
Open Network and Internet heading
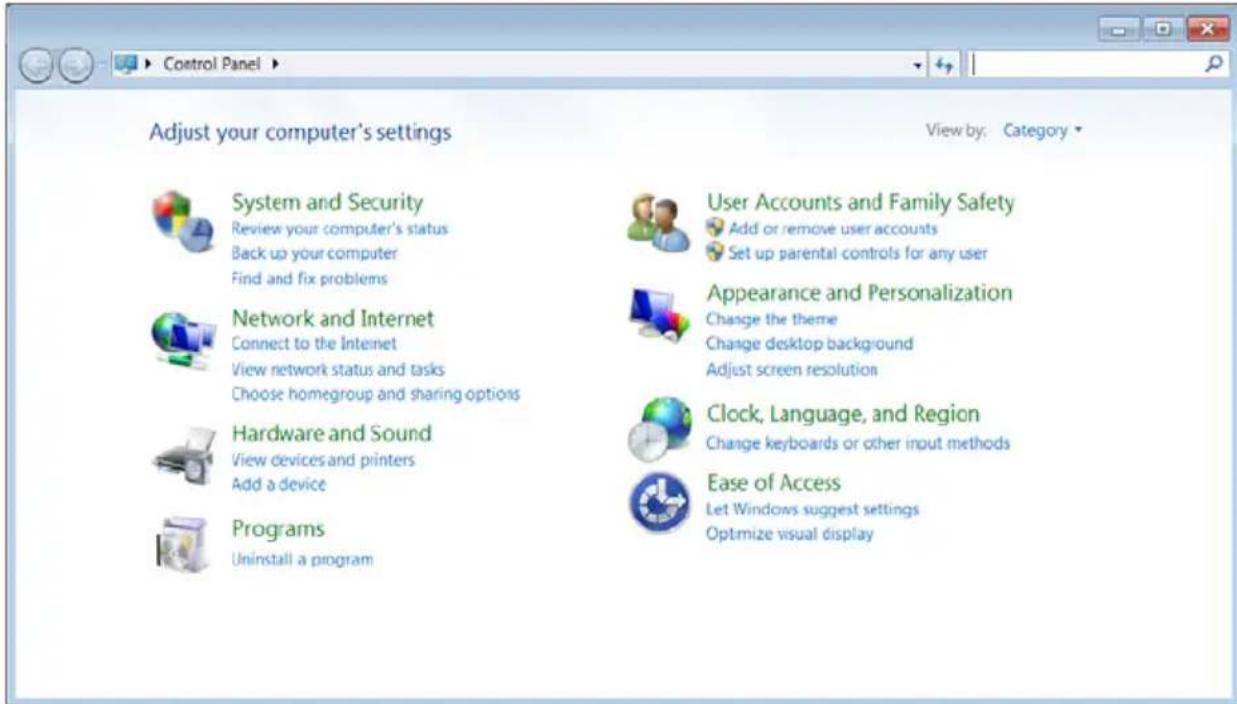coord(333,318)
